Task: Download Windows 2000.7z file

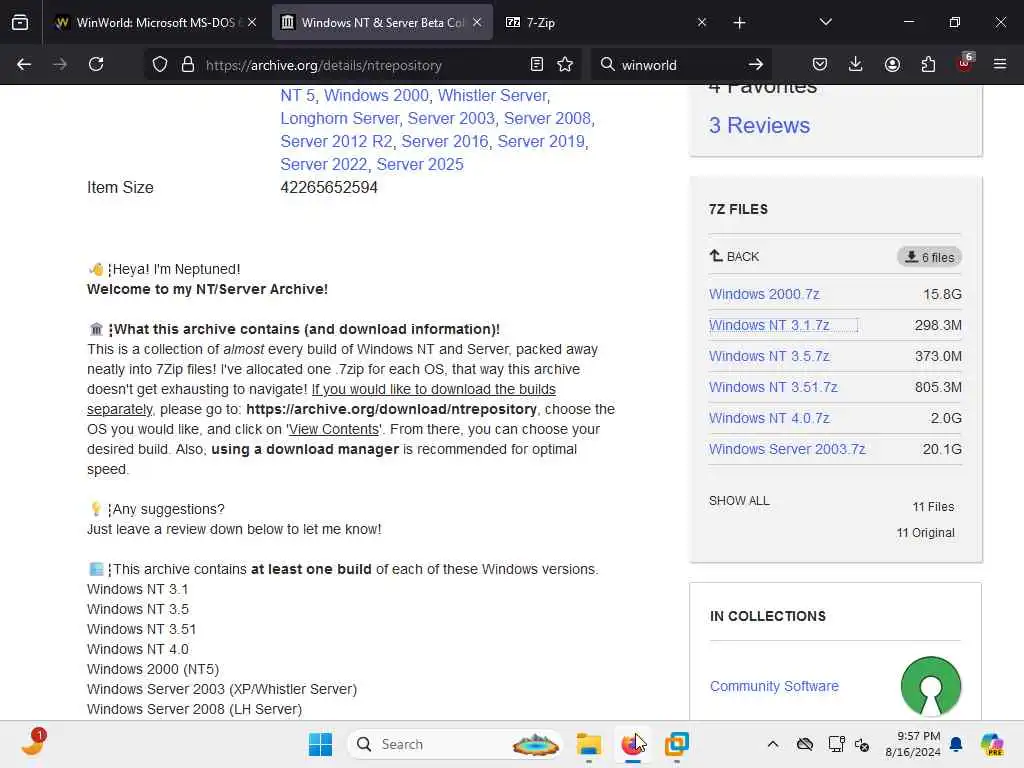Action: [x=764, y=294]
